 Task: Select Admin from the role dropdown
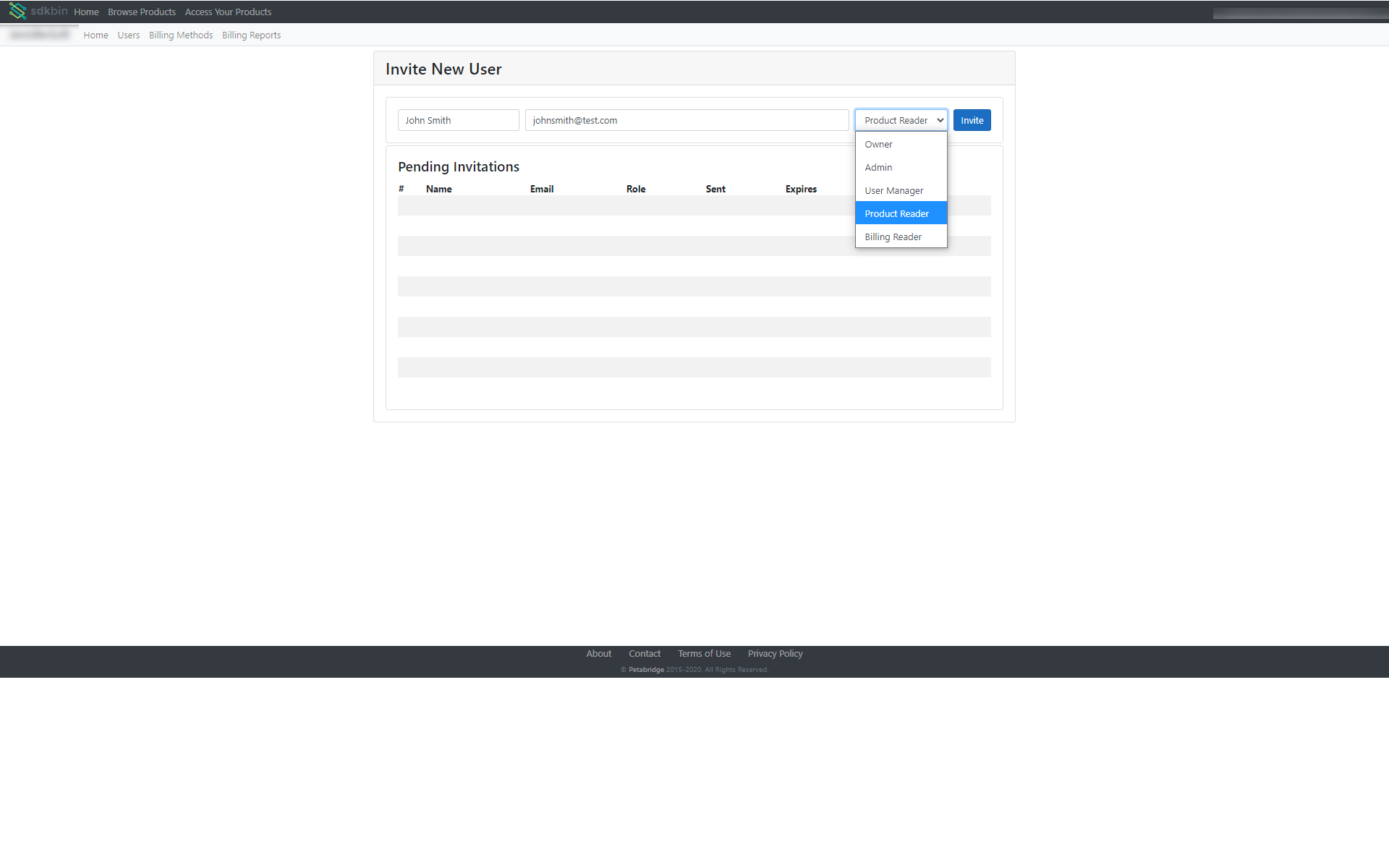tap(878, 167)
